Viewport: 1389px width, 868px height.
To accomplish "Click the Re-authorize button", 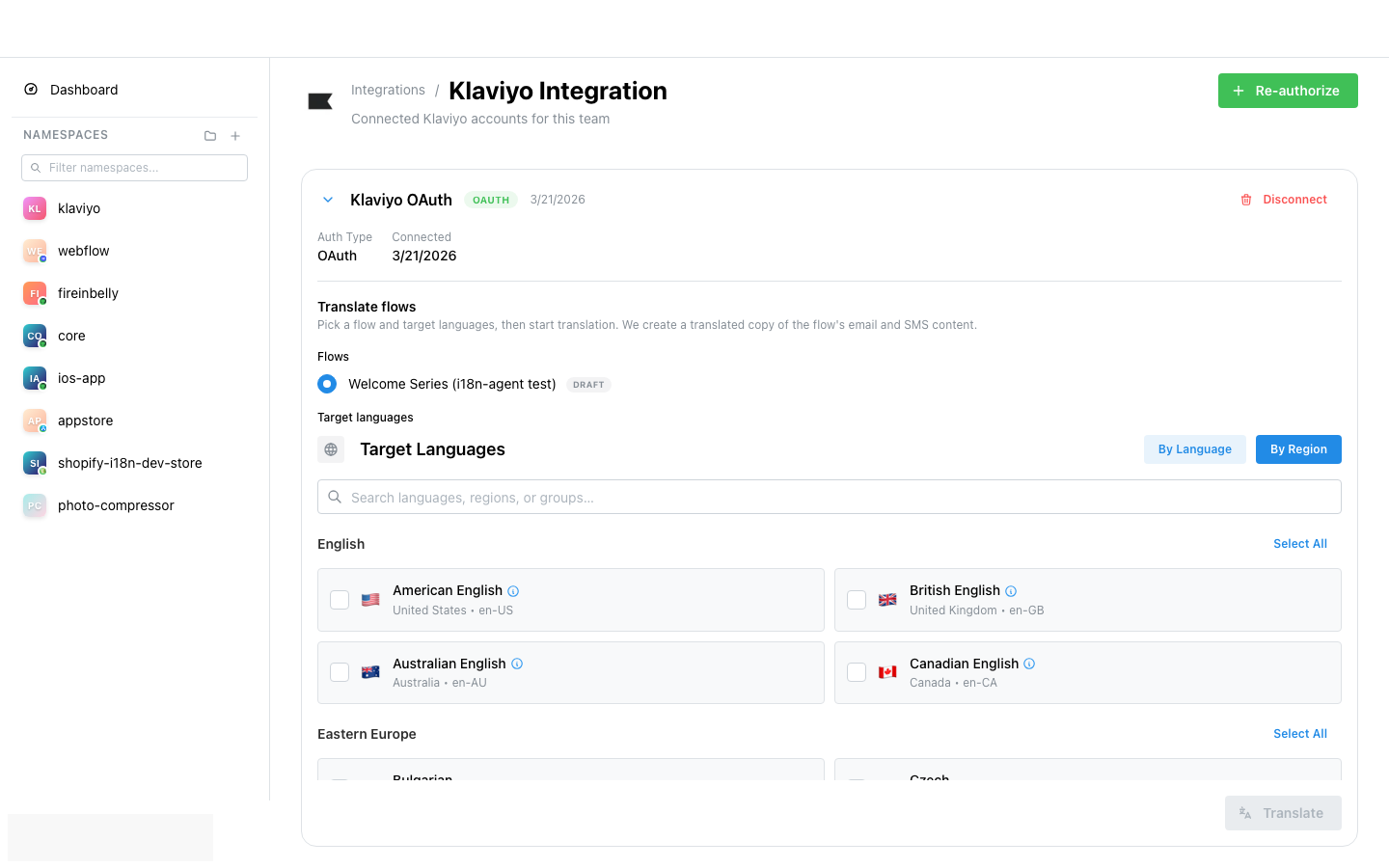I will tap(1288, 91).
